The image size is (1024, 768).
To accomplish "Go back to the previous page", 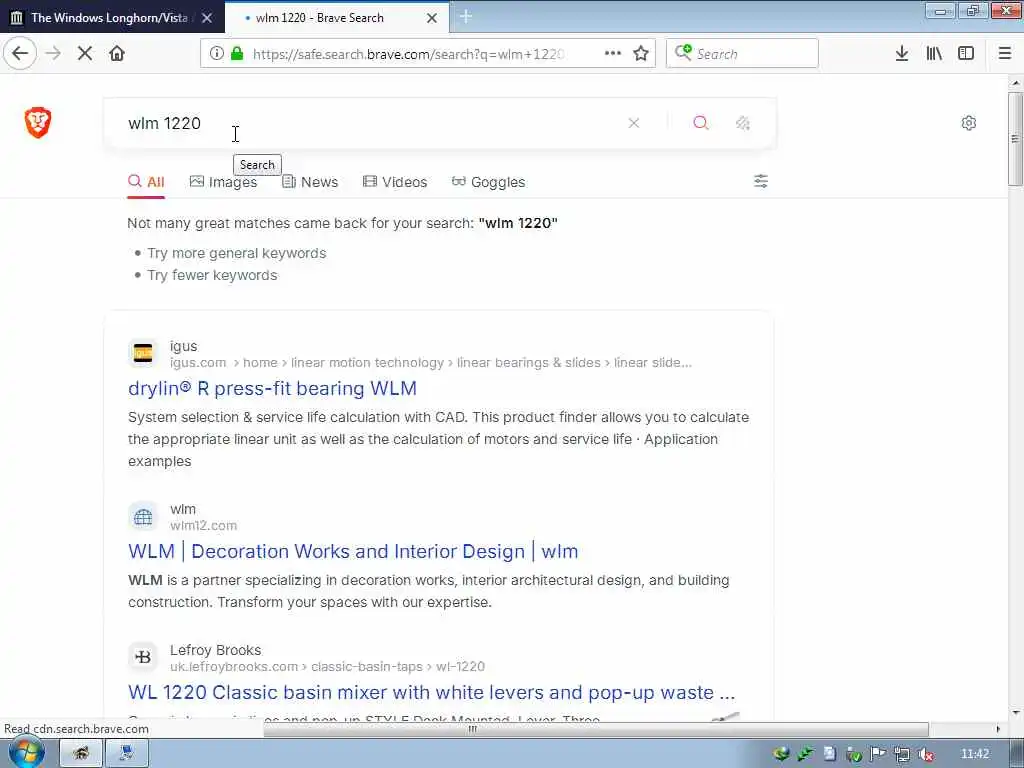I will 20,54.
